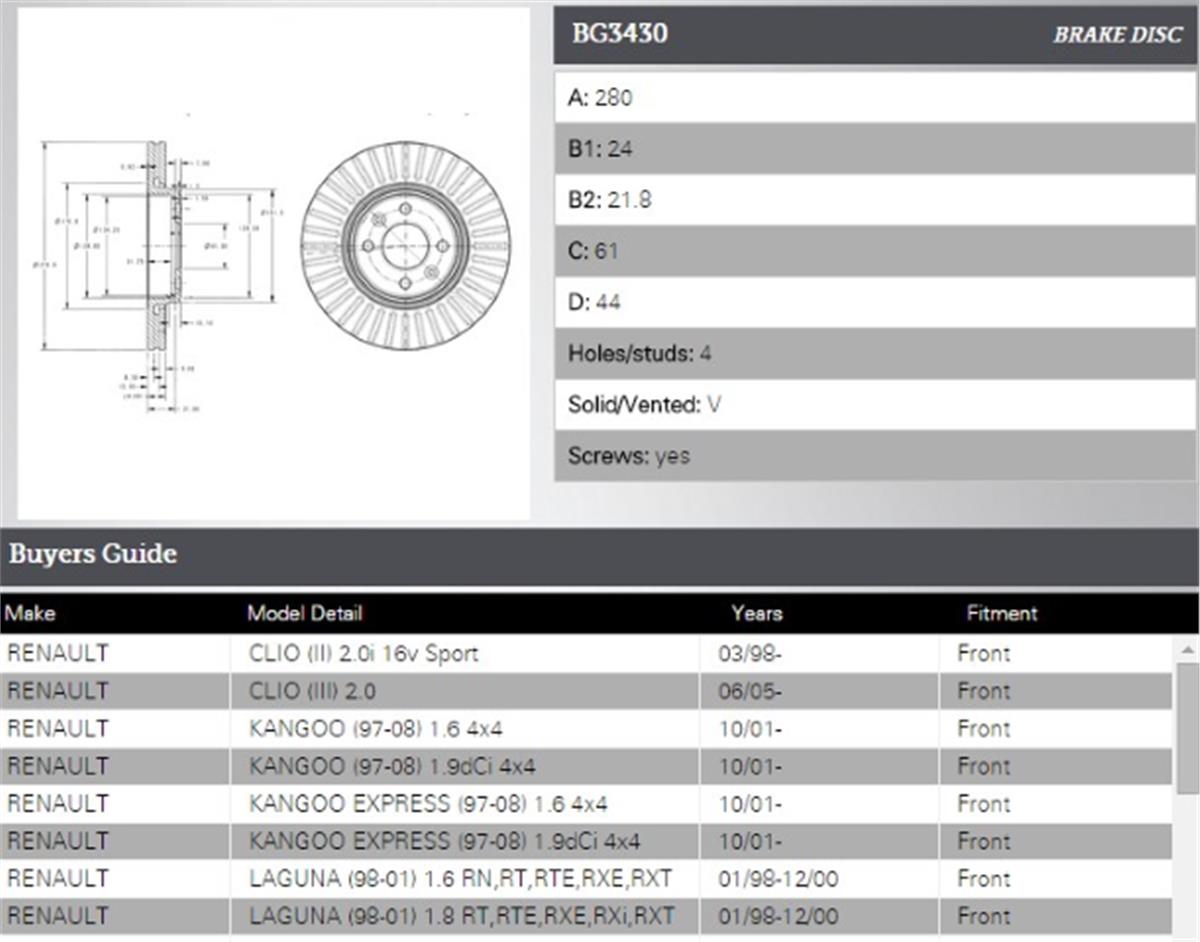This screenshot has height=942, width=1200.
Task: Select the BG3430 part number heading
Action: pyautogui.click(x=619, y=34)
